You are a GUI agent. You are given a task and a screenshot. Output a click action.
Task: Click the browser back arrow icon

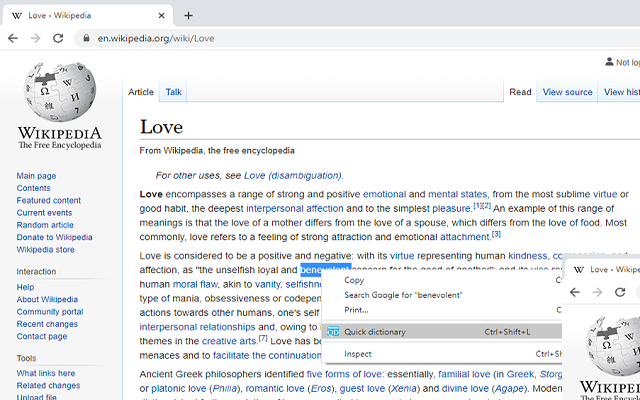pyautogui.click(x=13, y=38)
